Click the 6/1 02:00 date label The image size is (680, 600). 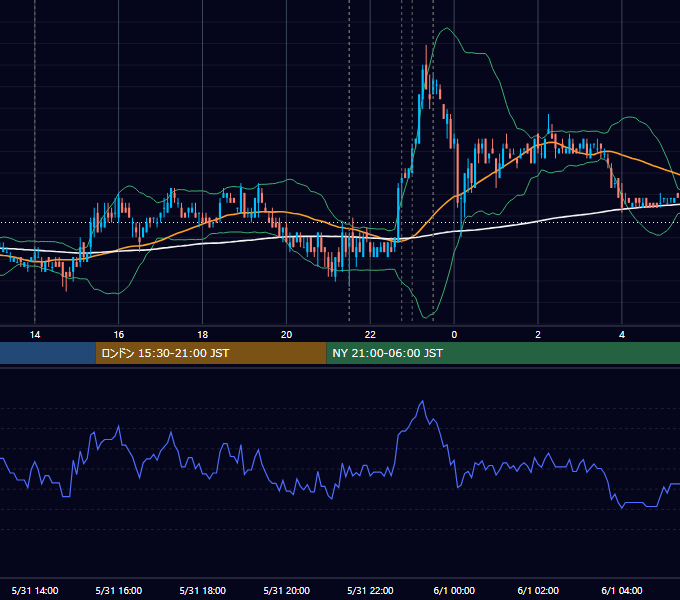(x=538, y=590)
